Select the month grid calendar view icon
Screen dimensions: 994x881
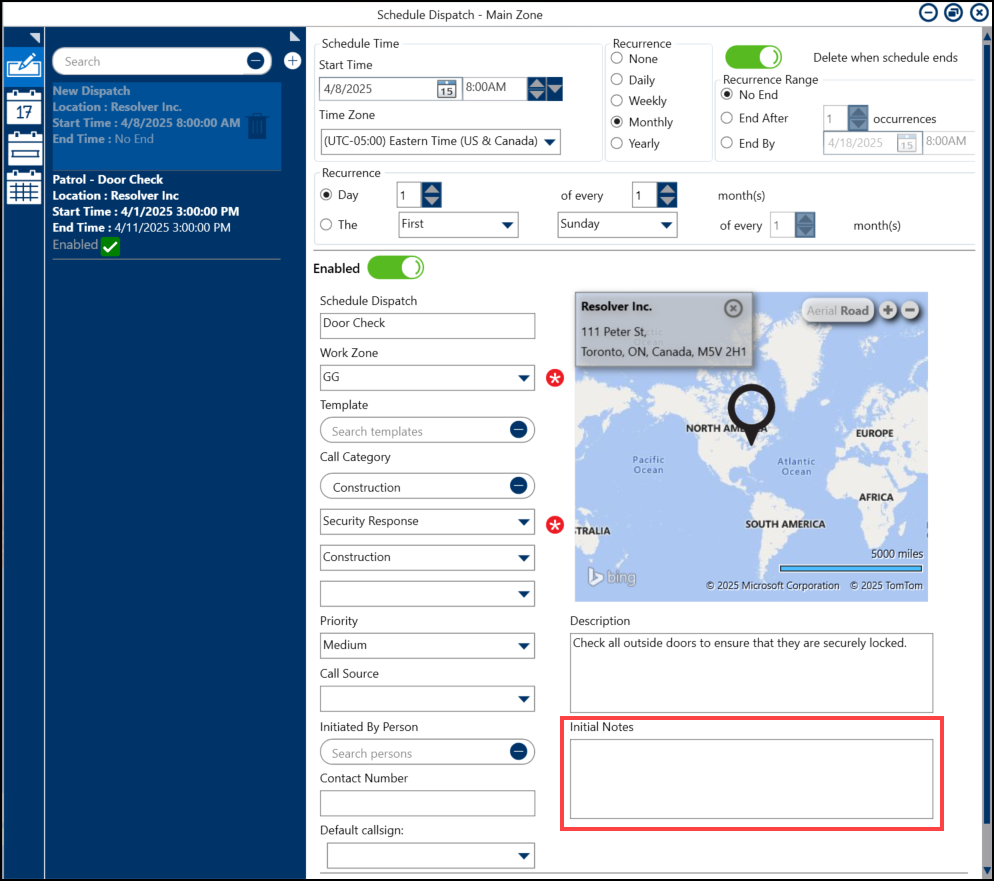pyautogui.click(x=23, y=188)
